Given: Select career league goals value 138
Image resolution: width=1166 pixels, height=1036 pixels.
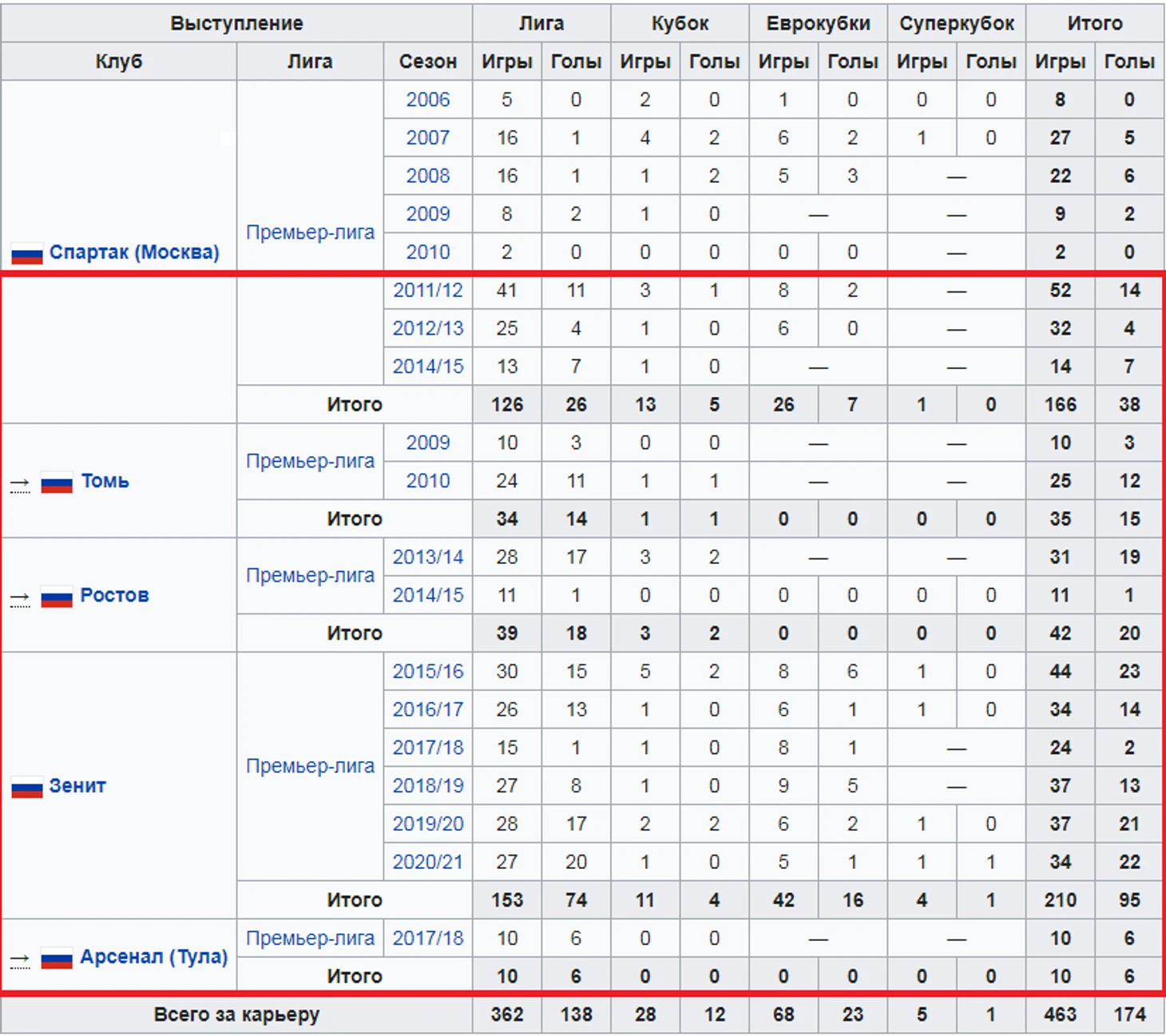Looking at the screenshot, I should click(x=576, y=1014).
